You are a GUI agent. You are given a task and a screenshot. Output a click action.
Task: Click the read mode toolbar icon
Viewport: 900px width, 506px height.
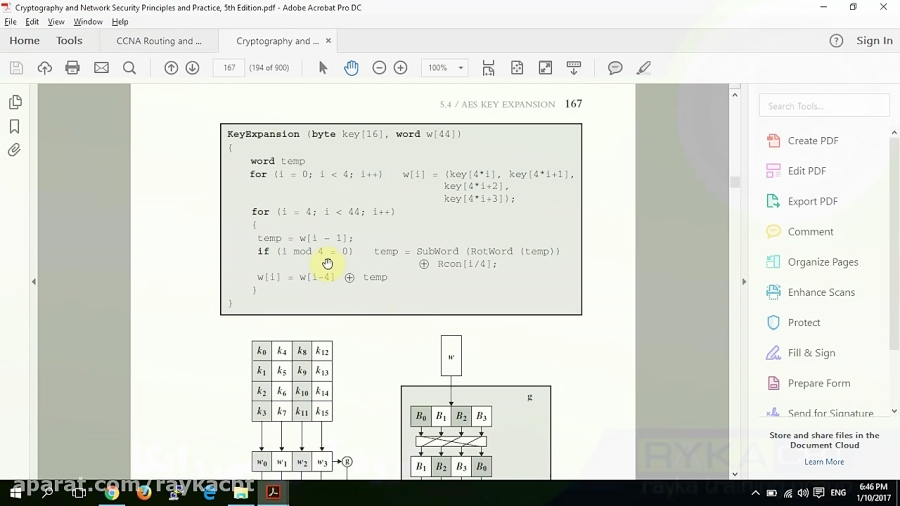[573, 68]
